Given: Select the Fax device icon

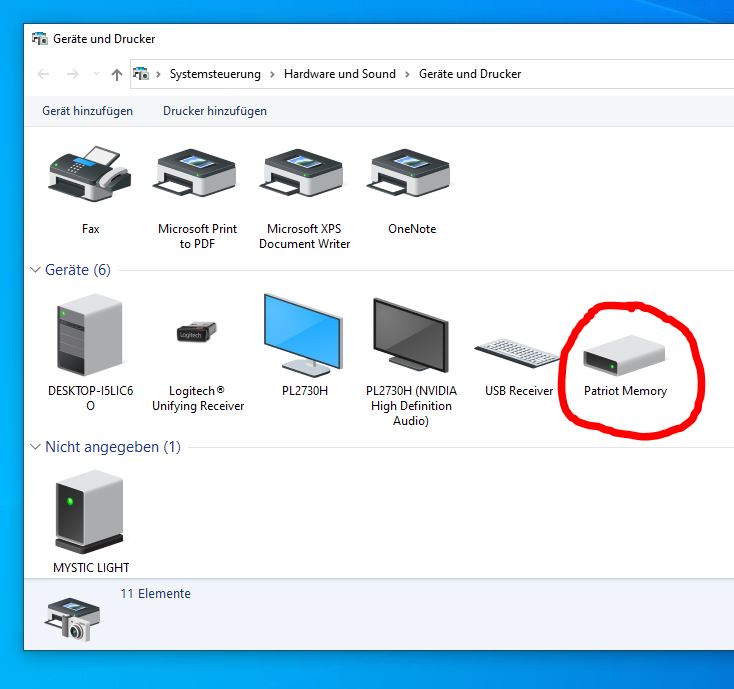Looking at the screenshot, I should (90, 174).
